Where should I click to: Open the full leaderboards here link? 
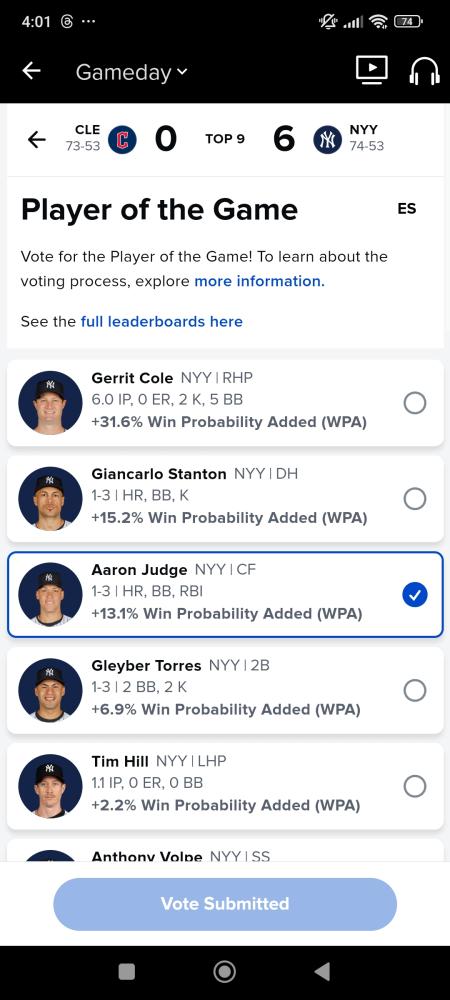161,321
